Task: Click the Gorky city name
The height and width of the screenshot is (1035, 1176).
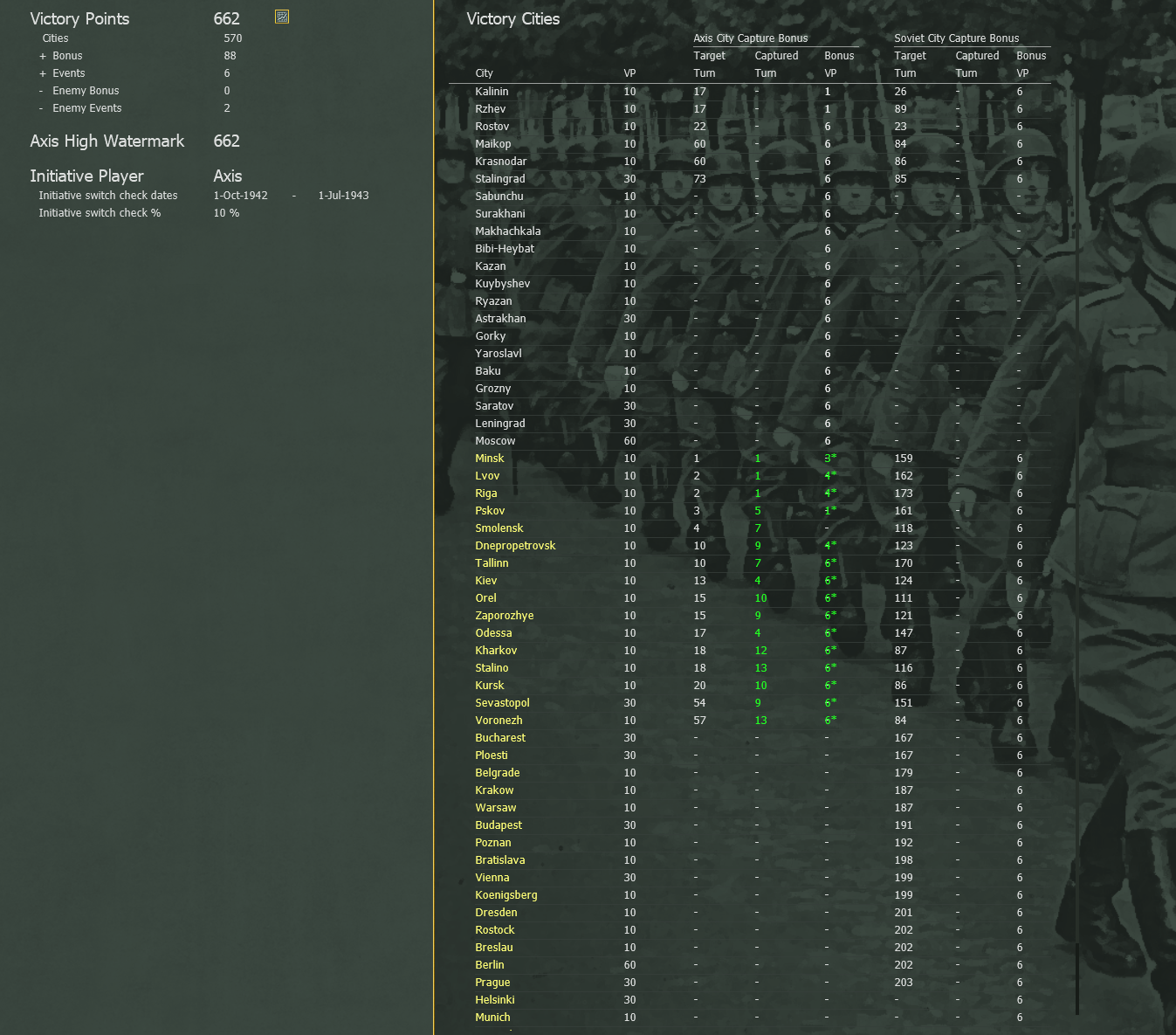Action: pos(491,336)
